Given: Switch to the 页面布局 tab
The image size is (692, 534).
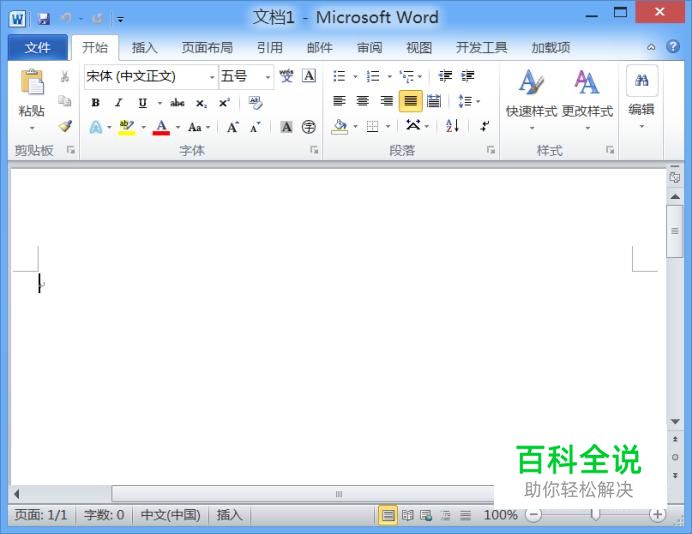Looking at the screenshot, I should (x=207, y=47).
